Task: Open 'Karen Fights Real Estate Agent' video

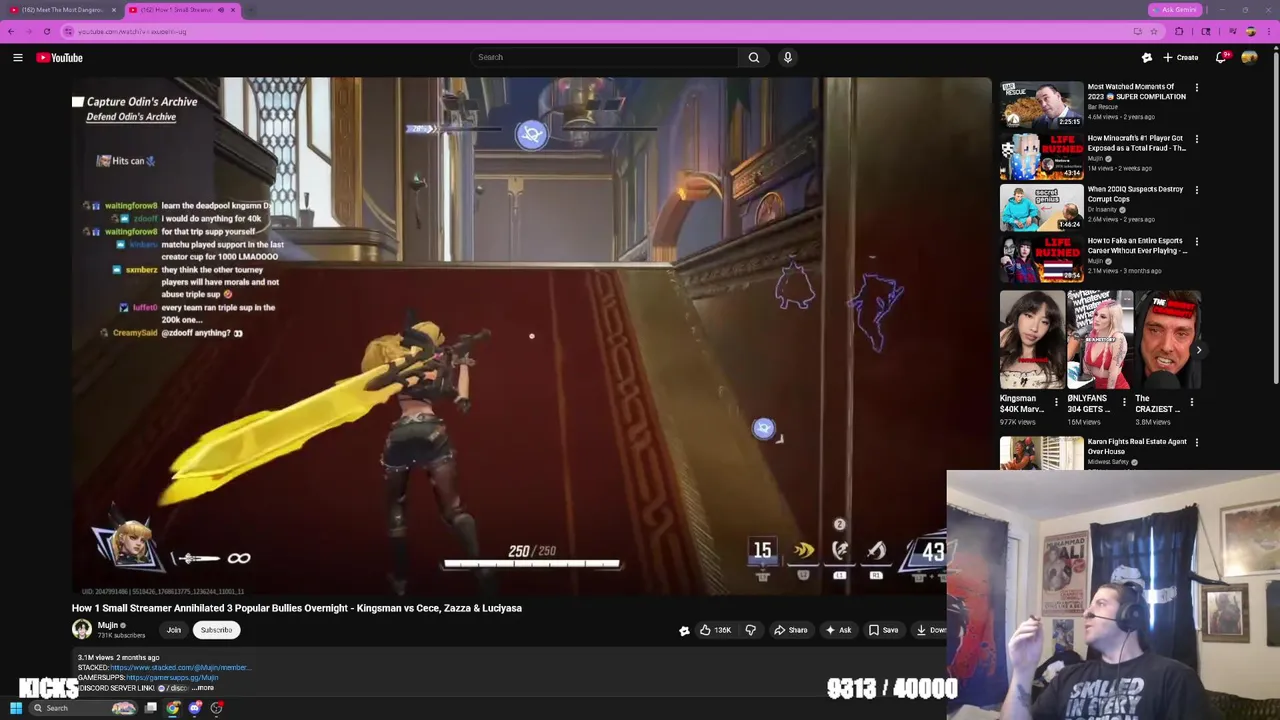Action: [1042, 453]
